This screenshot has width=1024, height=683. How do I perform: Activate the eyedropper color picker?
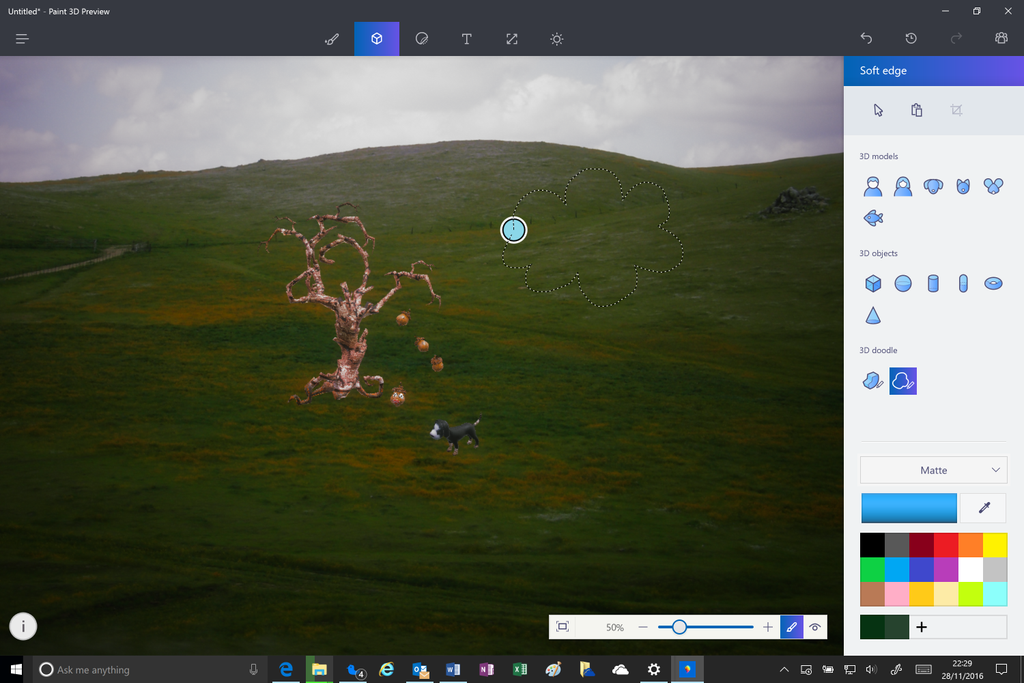tap(982, 508)
